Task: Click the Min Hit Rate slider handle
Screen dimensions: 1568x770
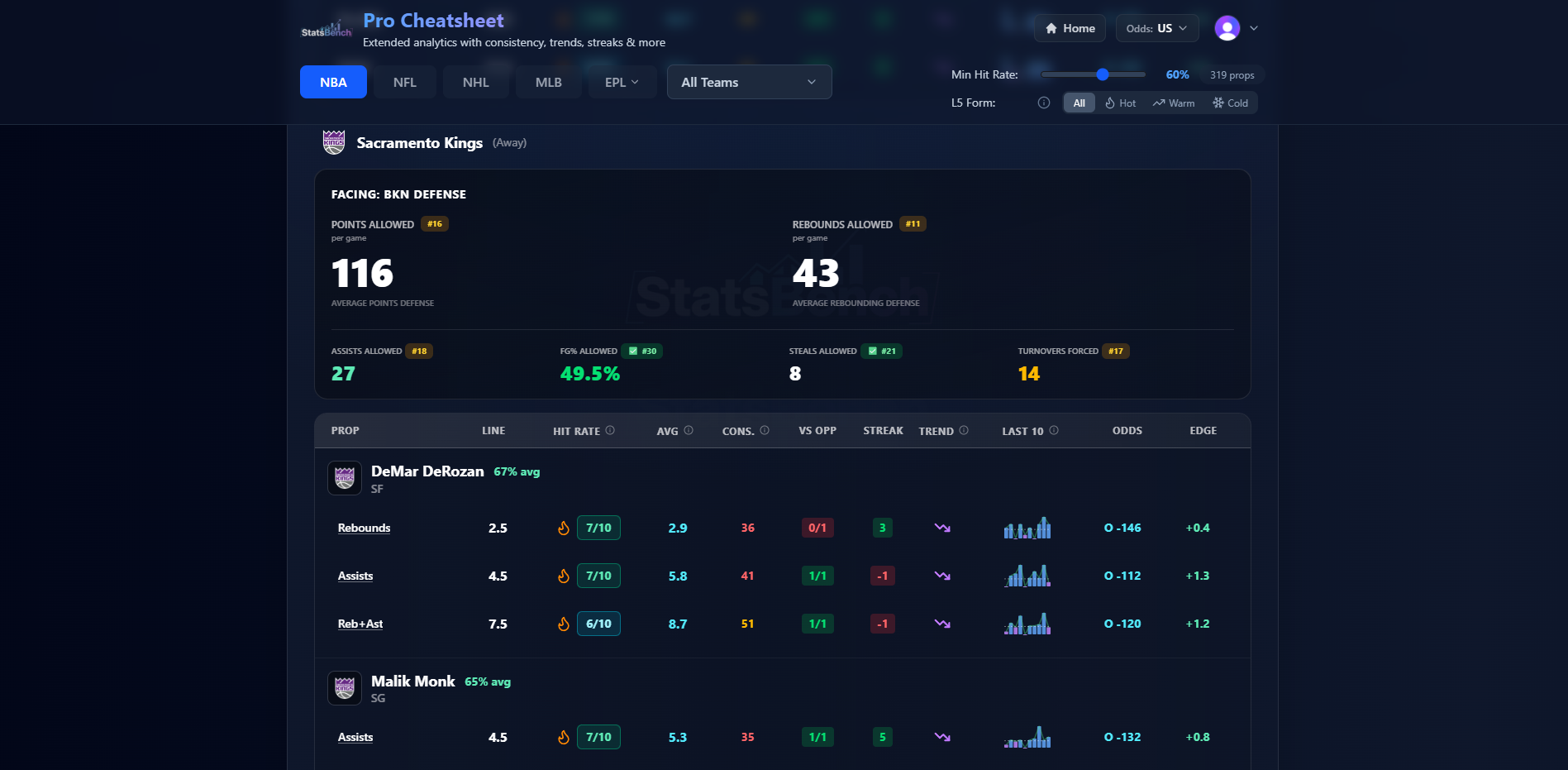Action: click(1103, 74)
